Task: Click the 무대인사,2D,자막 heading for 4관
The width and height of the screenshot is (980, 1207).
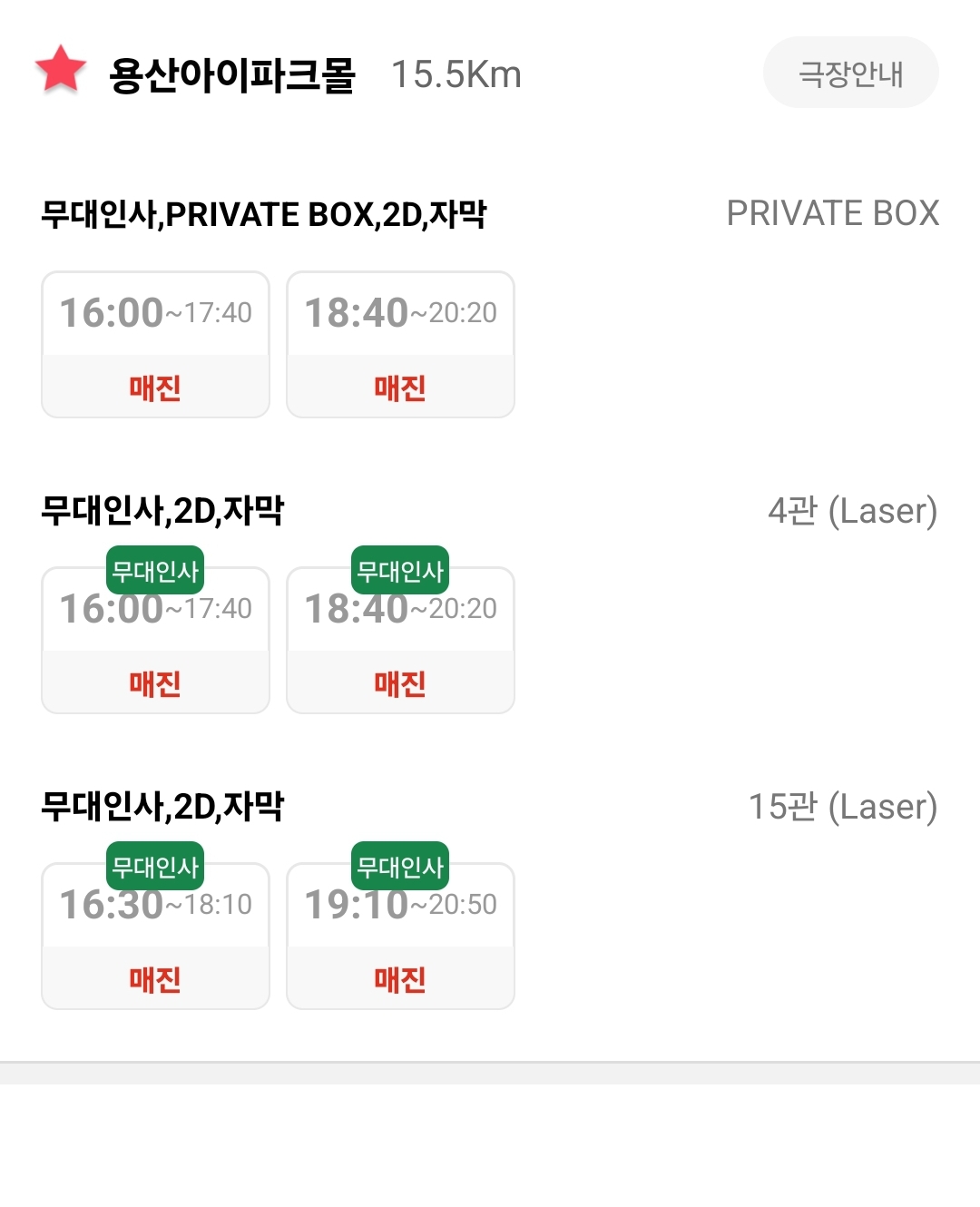Action: coord(162,510)
